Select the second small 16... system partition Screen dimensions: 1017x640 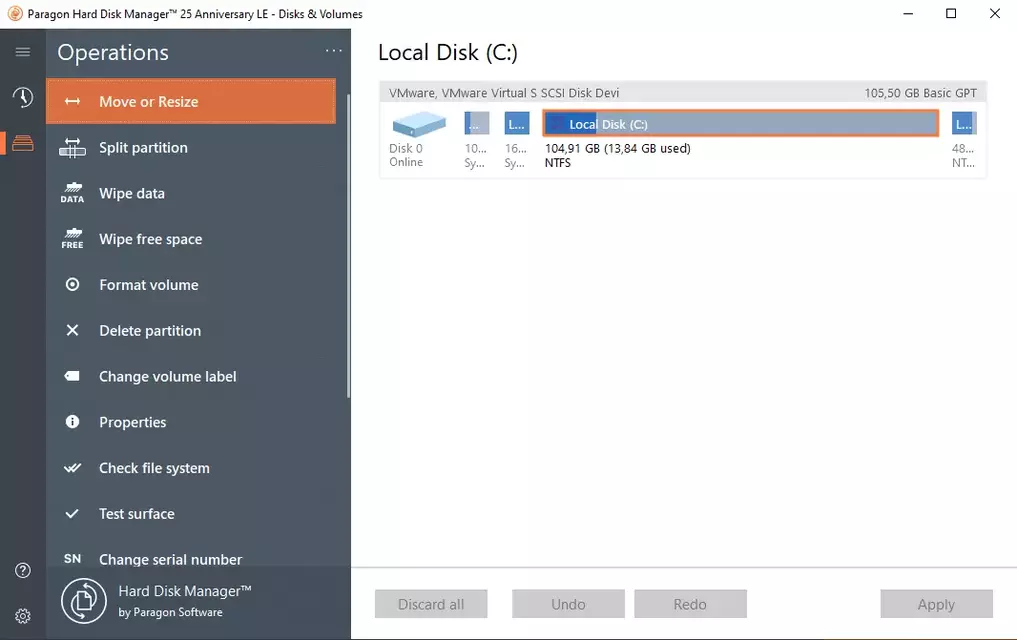point(517,123)
